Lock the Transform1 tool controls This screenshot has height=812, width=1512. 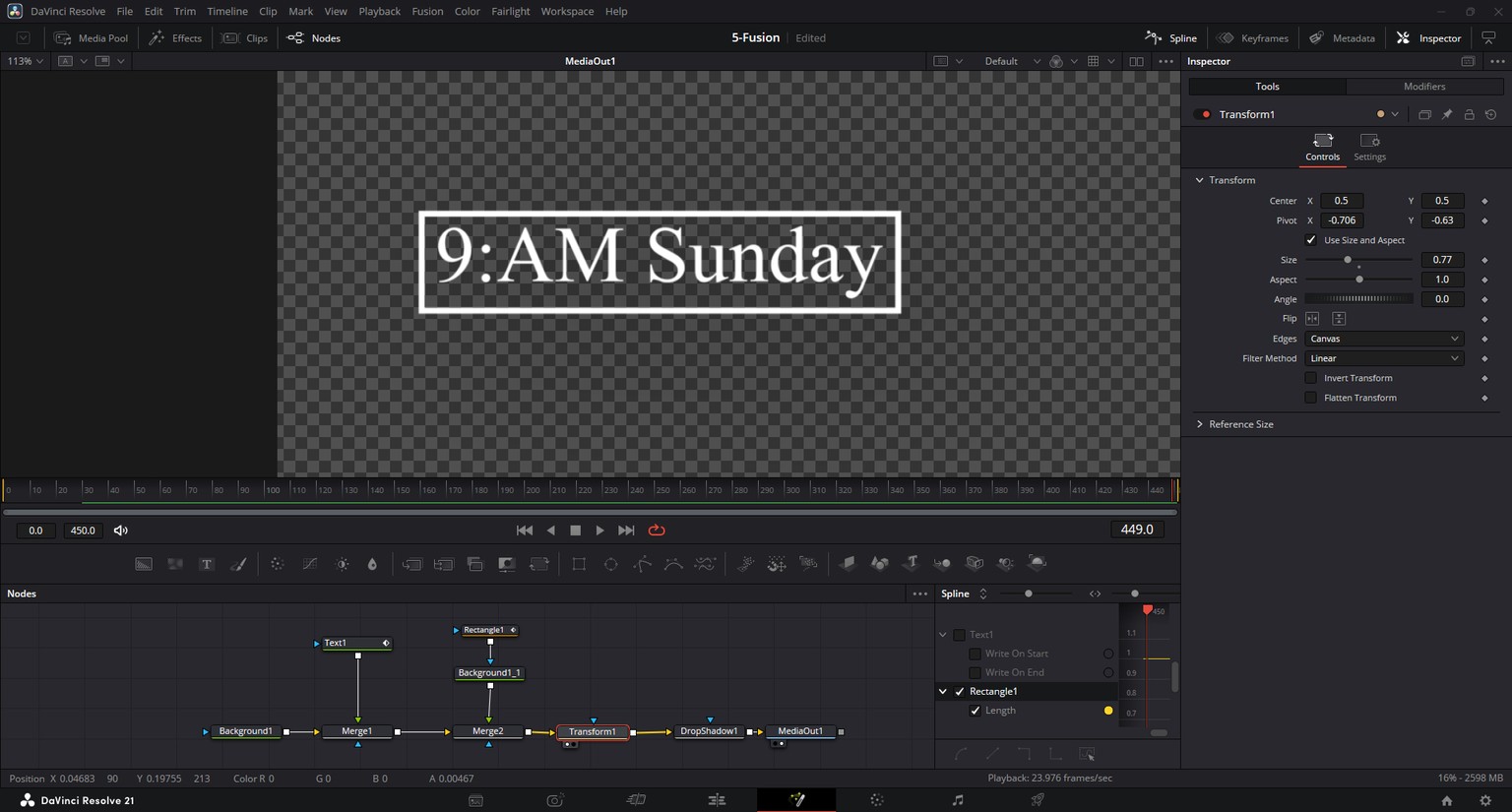click(x=1470, y=114)
